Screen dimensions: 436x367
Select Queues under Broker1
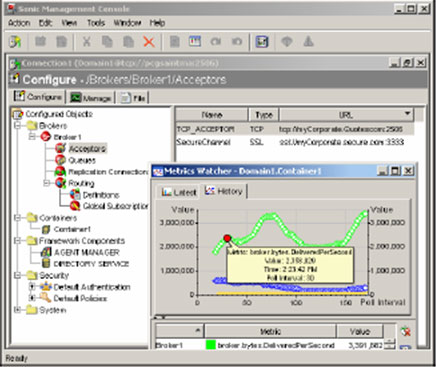[82, 160]
